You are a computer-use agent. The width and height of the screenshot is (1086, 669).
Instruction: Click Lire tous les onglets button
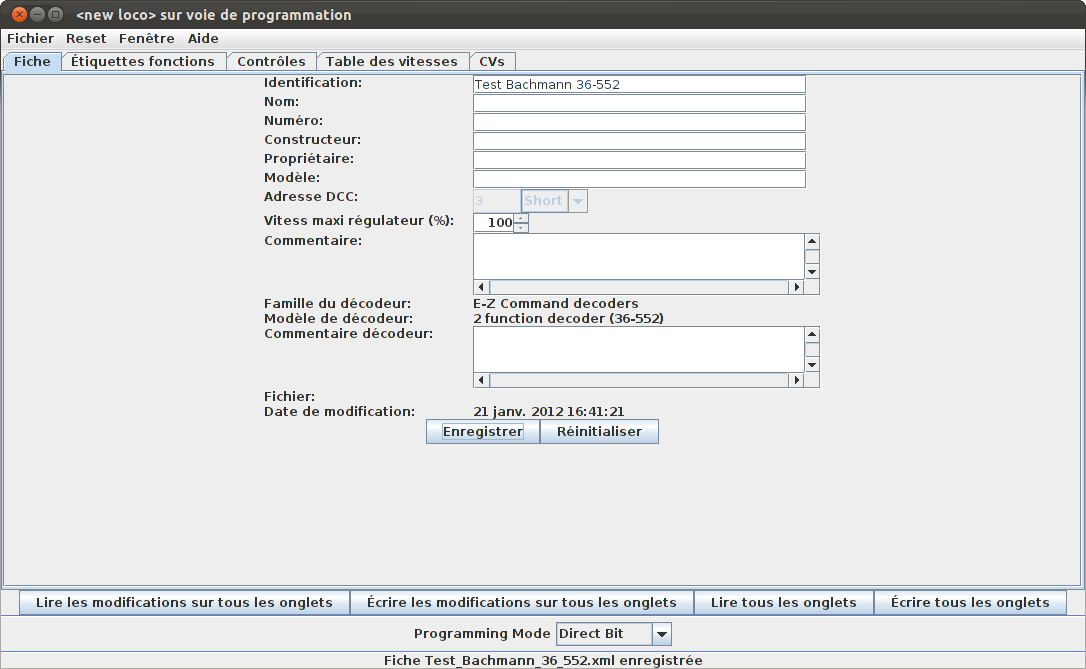tap(783, 603)
